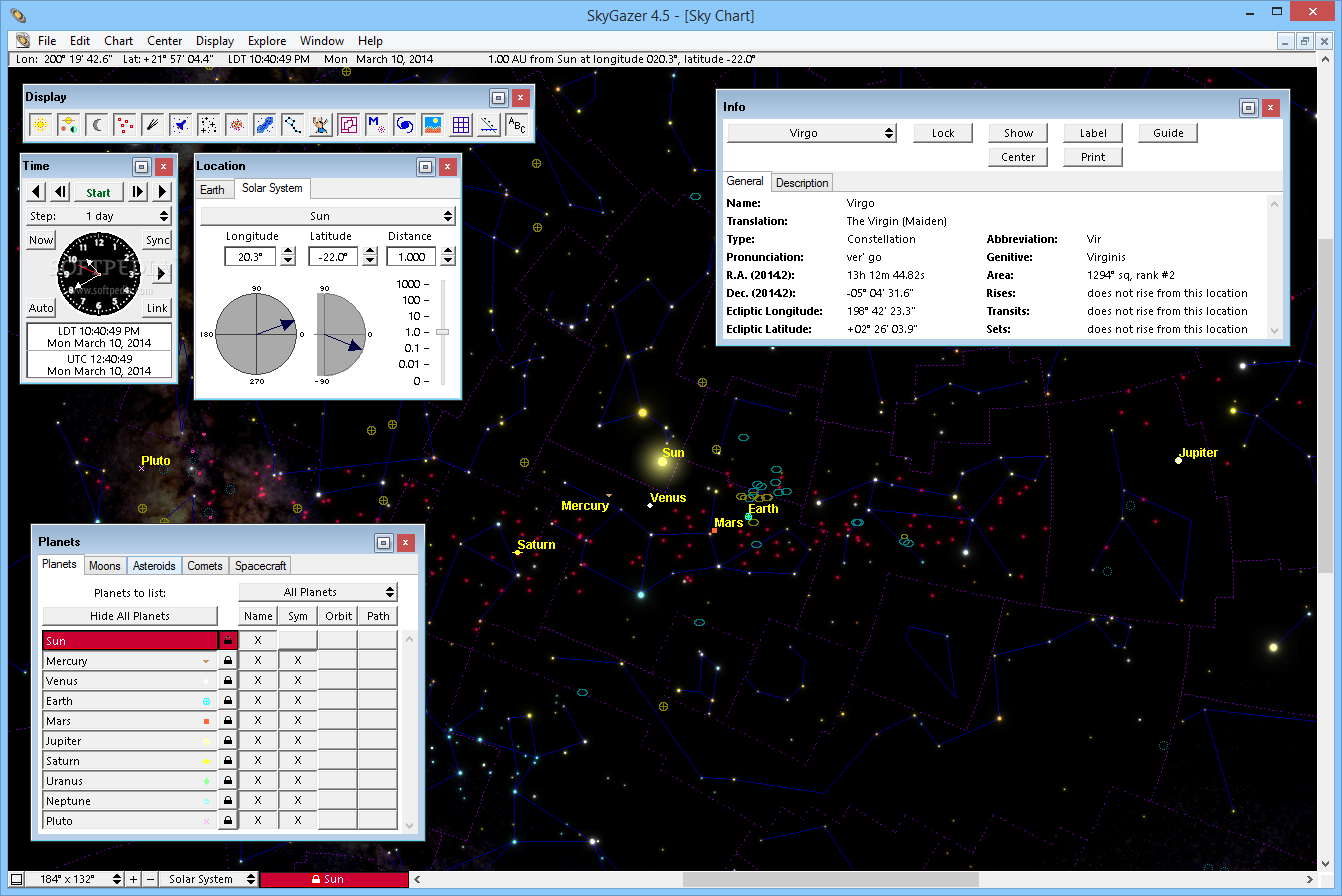
Task: Click small arrow beside the clock face
Action: coord(162,273)
